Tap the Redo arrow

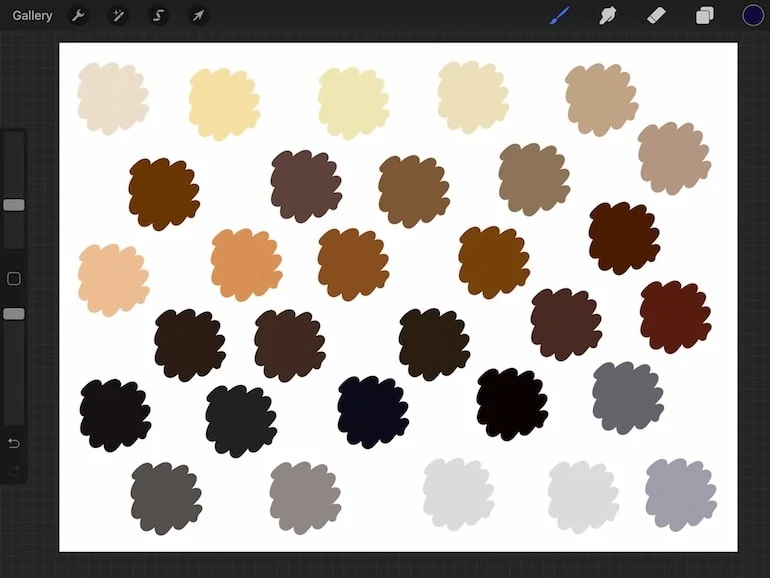(14, 472)
